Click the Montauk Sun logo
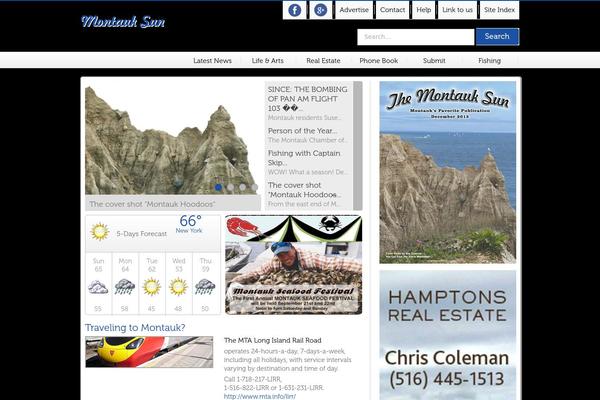The height and width of the screenshot is (400, 600). point(123,22)
